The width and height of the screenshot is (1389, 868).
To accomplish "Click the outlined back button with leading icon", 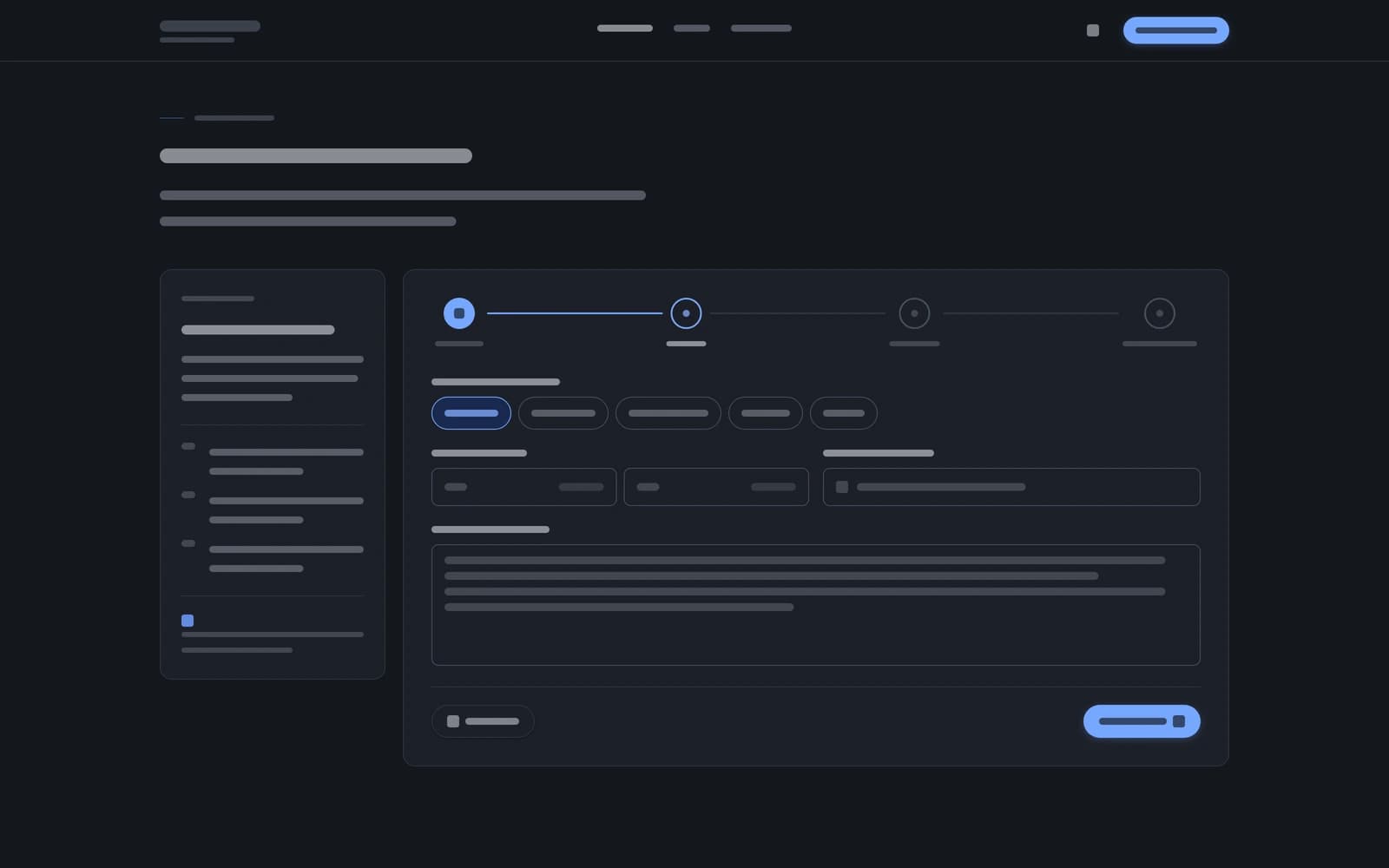I will pyautogui.click(x=483, y=721).
